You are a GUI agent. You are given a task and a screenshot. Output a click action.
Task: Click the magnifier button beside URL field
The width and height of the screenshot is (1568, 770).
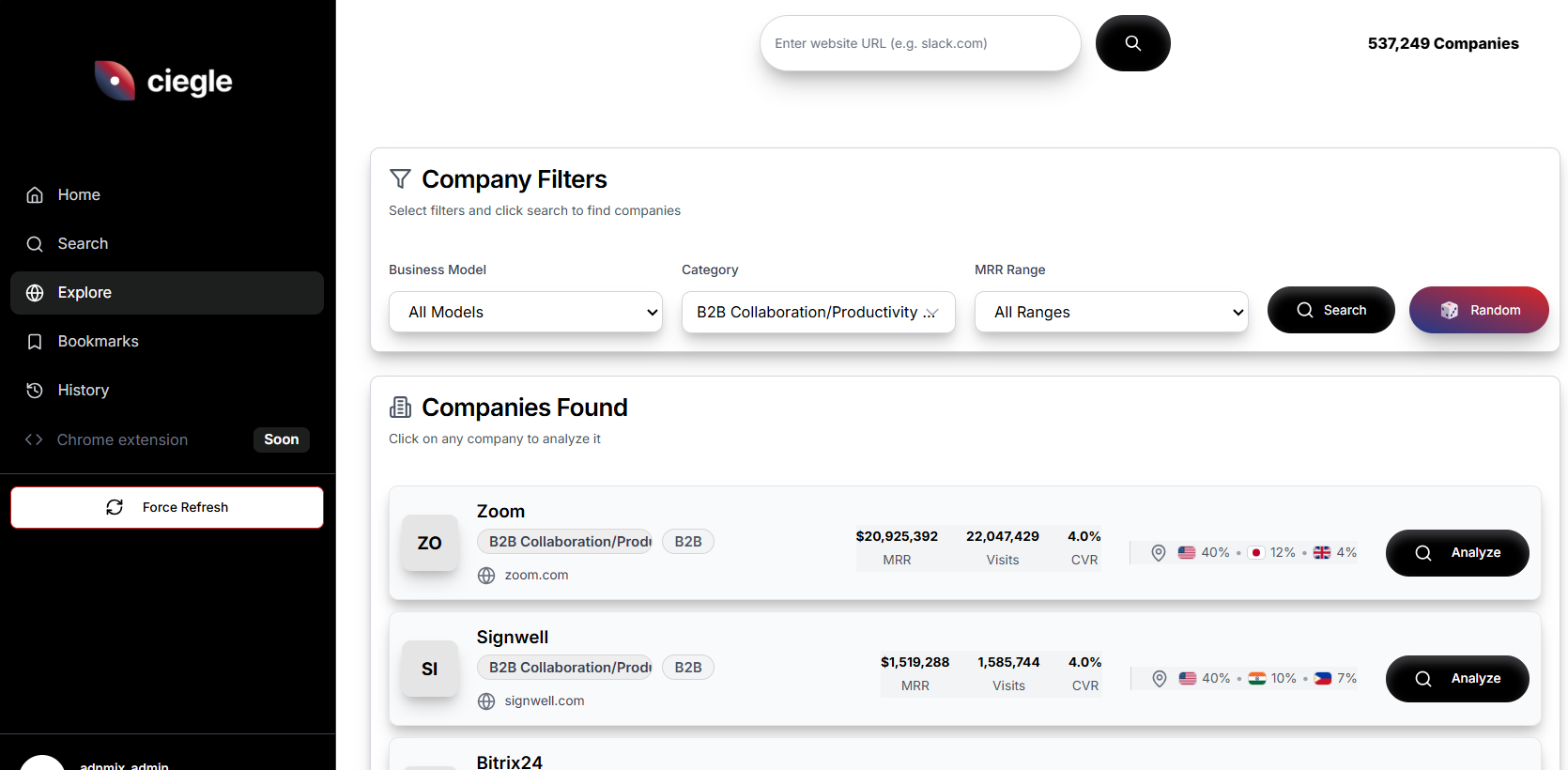[1132, 43]
